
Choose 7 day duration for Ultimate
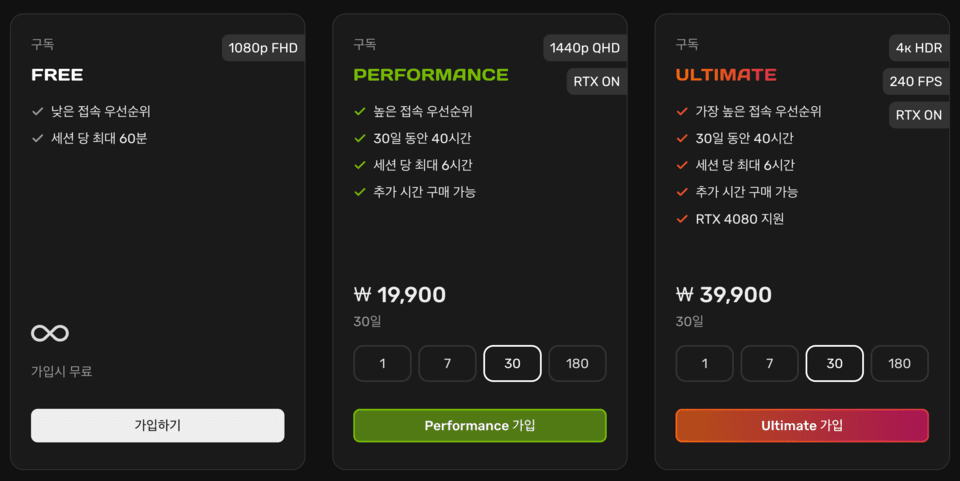[x=770, y=364]
